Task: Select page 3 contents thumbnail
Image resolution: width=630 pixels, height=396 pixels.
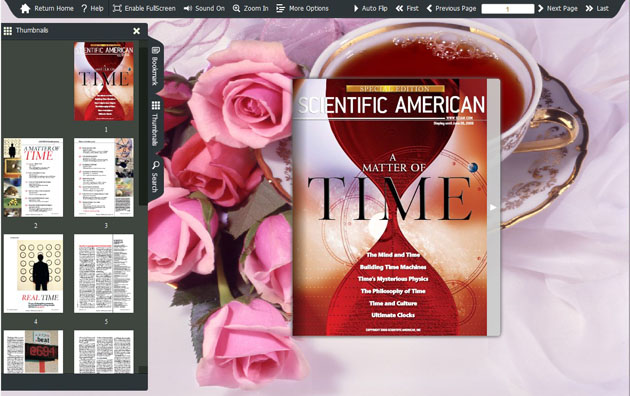Action: [104, 178]
